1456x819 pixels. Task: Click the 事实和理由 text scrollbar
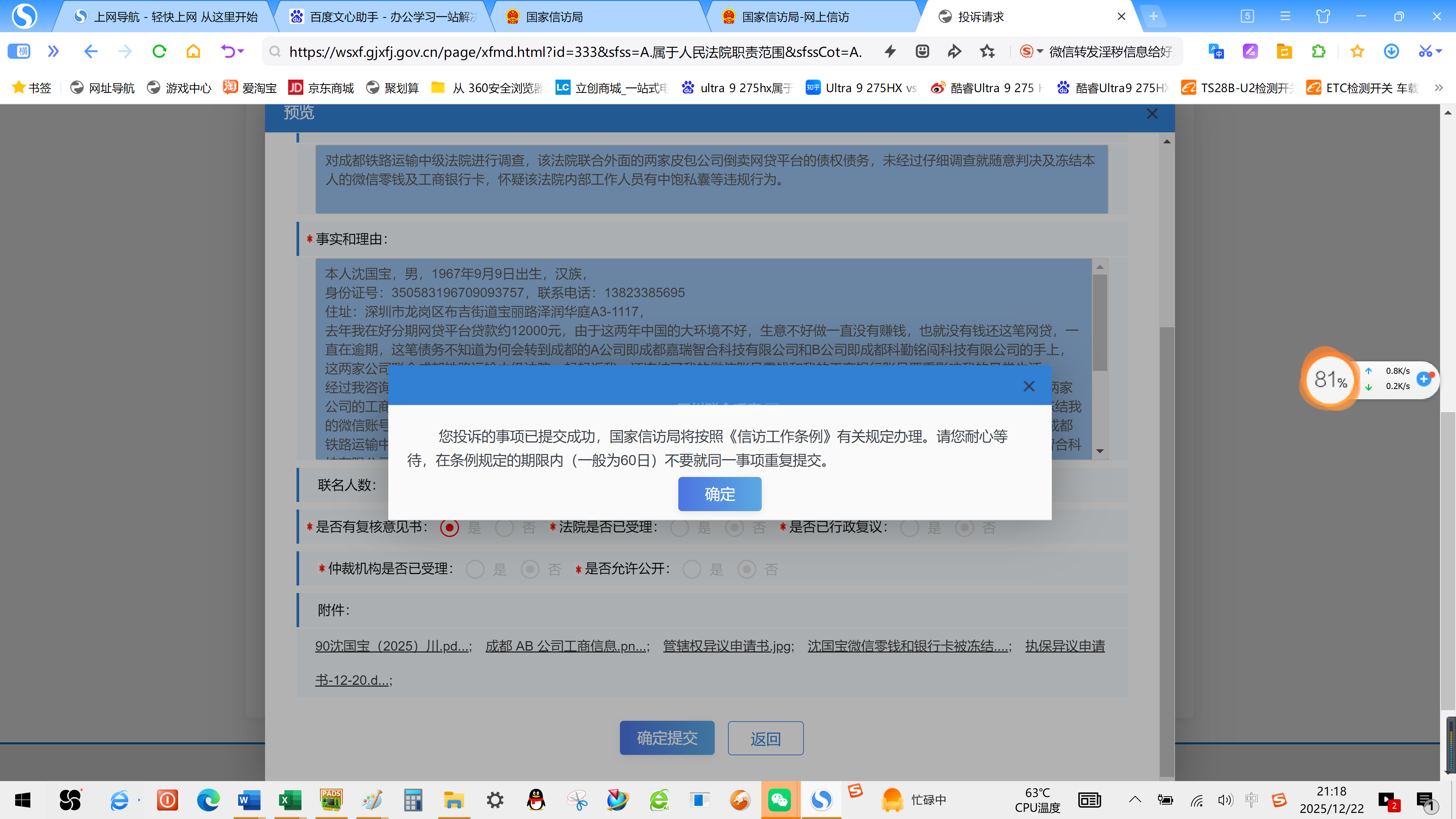(1099, 322)
